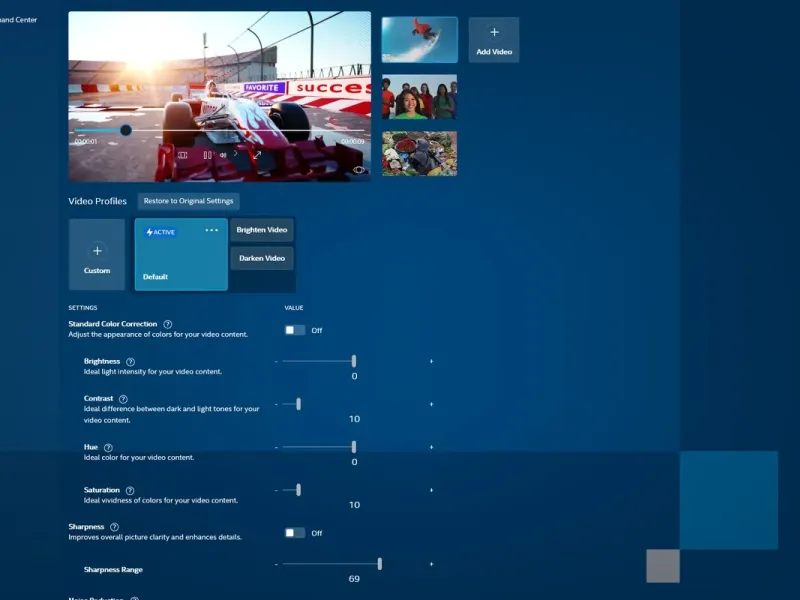
Task: Click the Brightness slider handle
Action: click(x=354, y=361)
